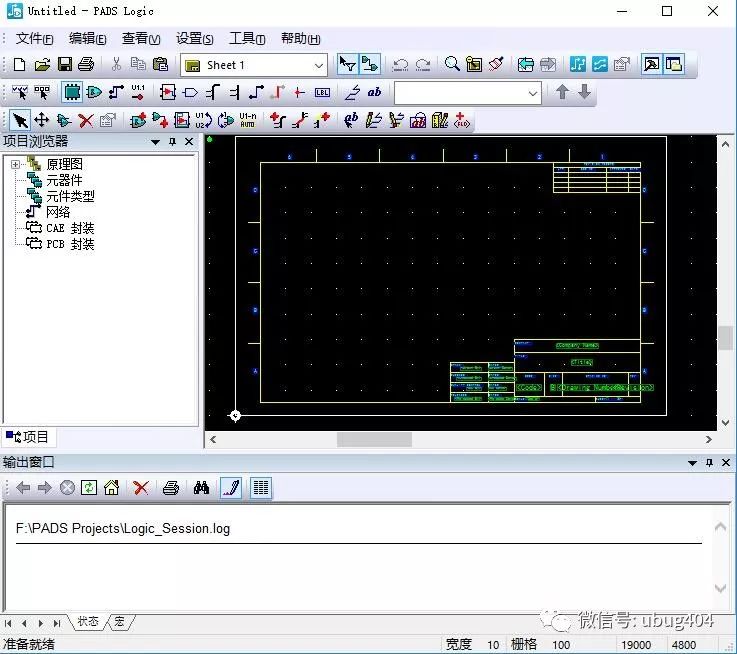
Task: Click the horizontal scrollbar thumb under the schematic
Action: pyautogui.click(x=374, y=439)
